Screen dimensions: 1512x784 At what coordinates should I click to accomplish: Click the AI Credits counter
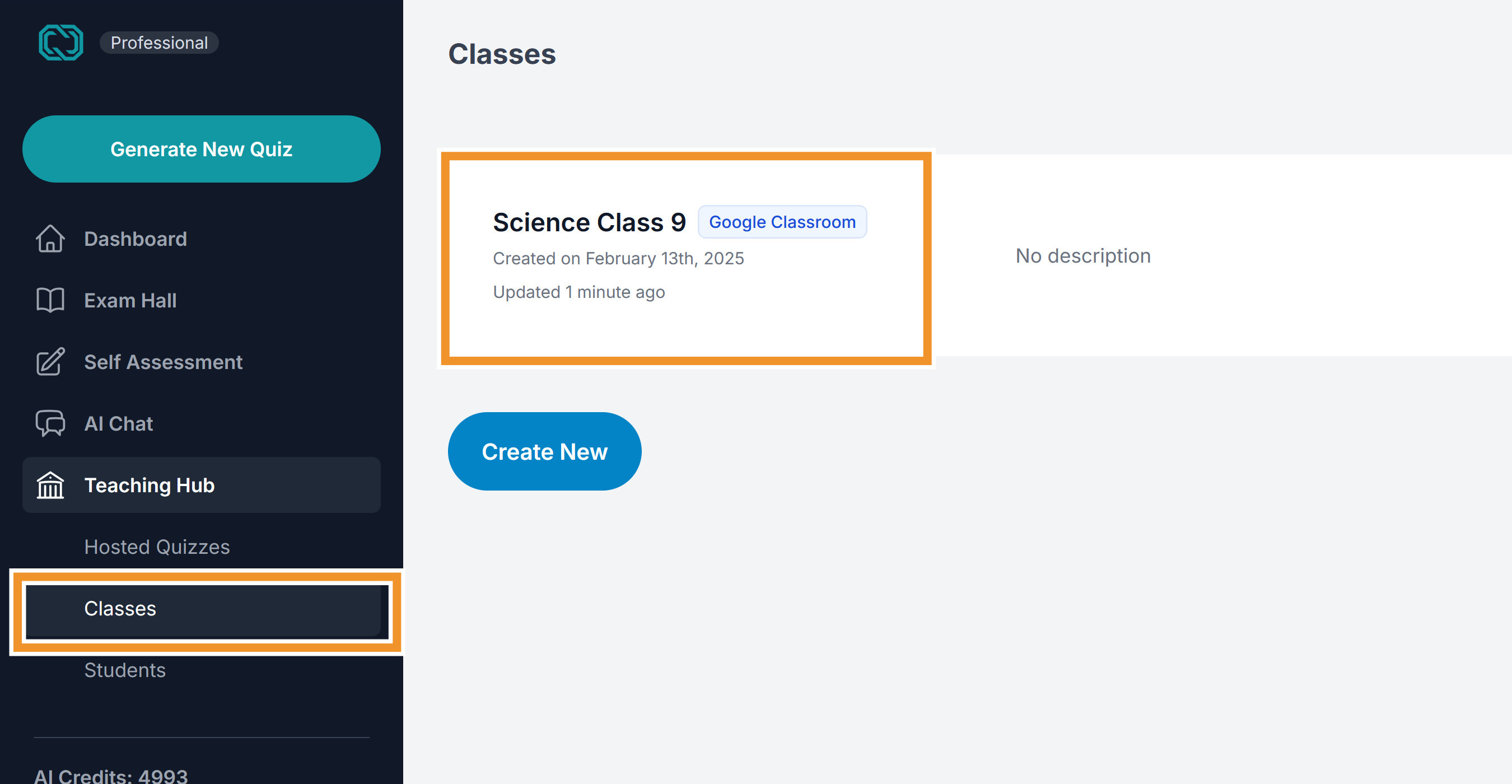click(x=111, y=775)
